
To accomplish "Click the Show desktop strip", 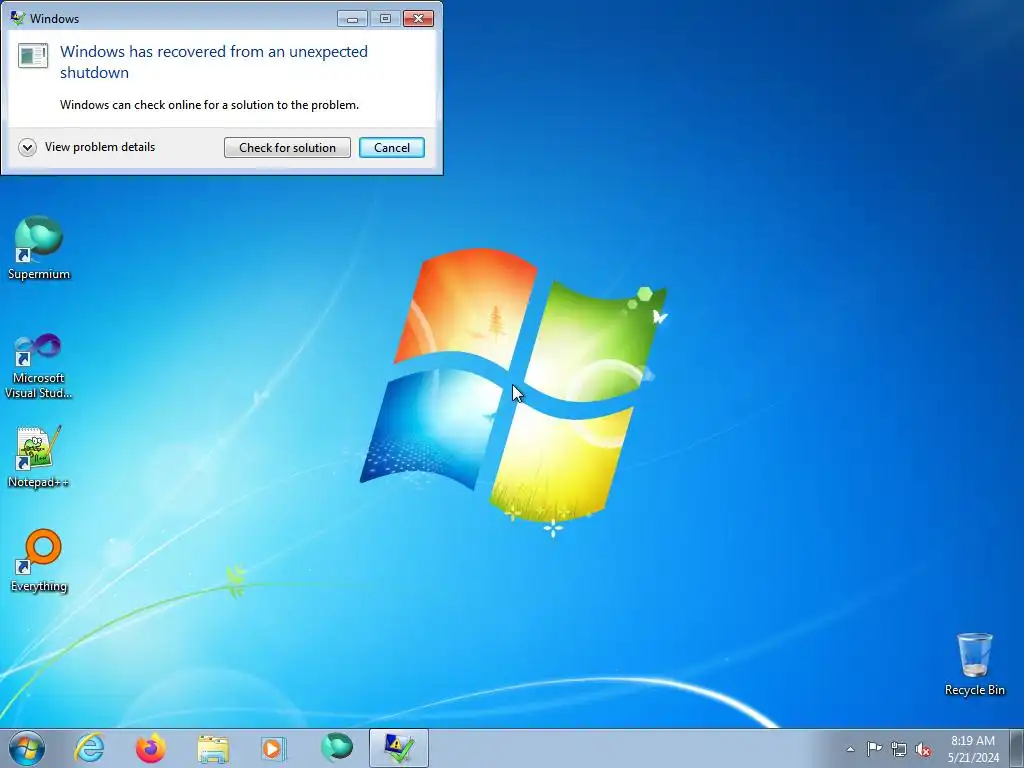I will coord(1017,748).
